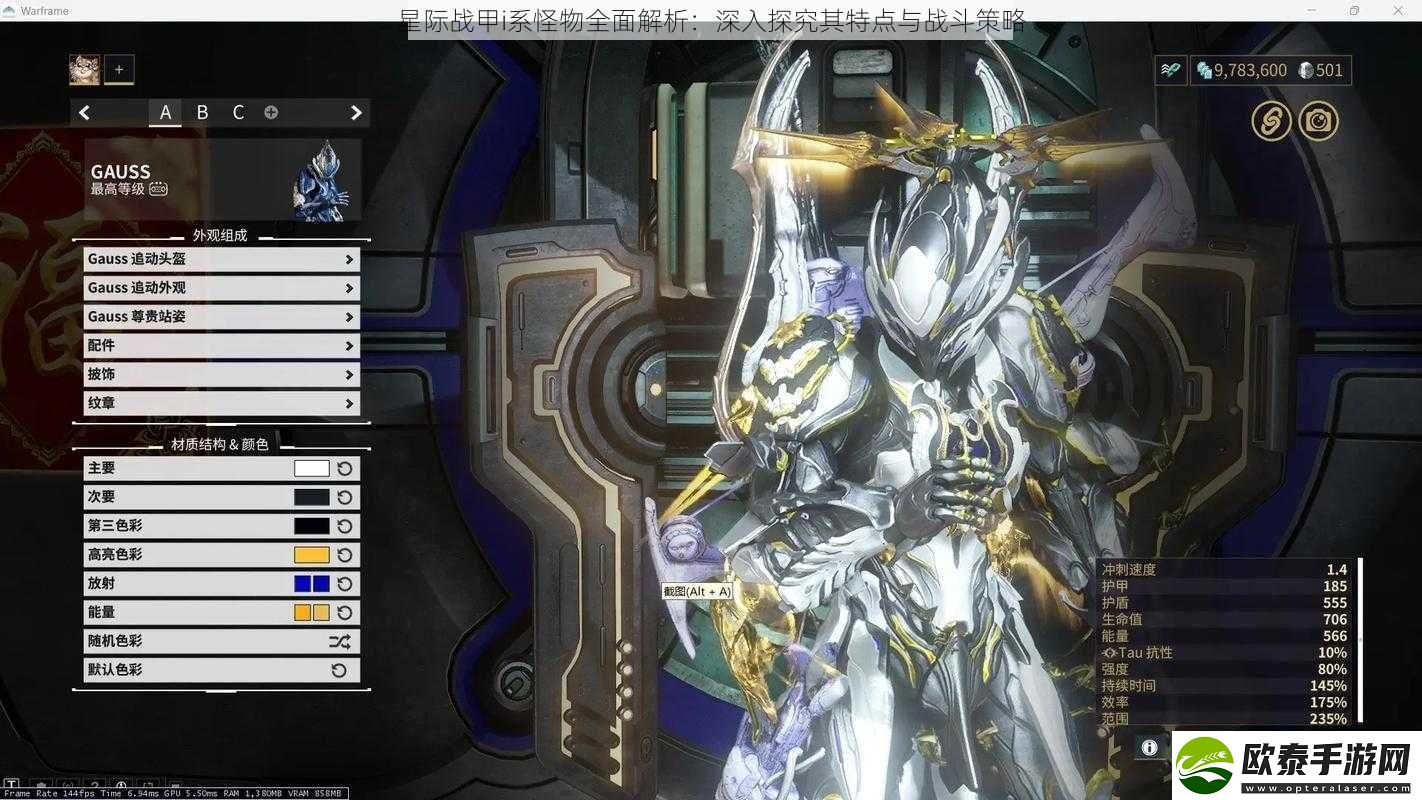Click the max rank badge under GAUSS
Image resolution: width=1422 pixels, height=800 pixels.
(x=158, y=189)
